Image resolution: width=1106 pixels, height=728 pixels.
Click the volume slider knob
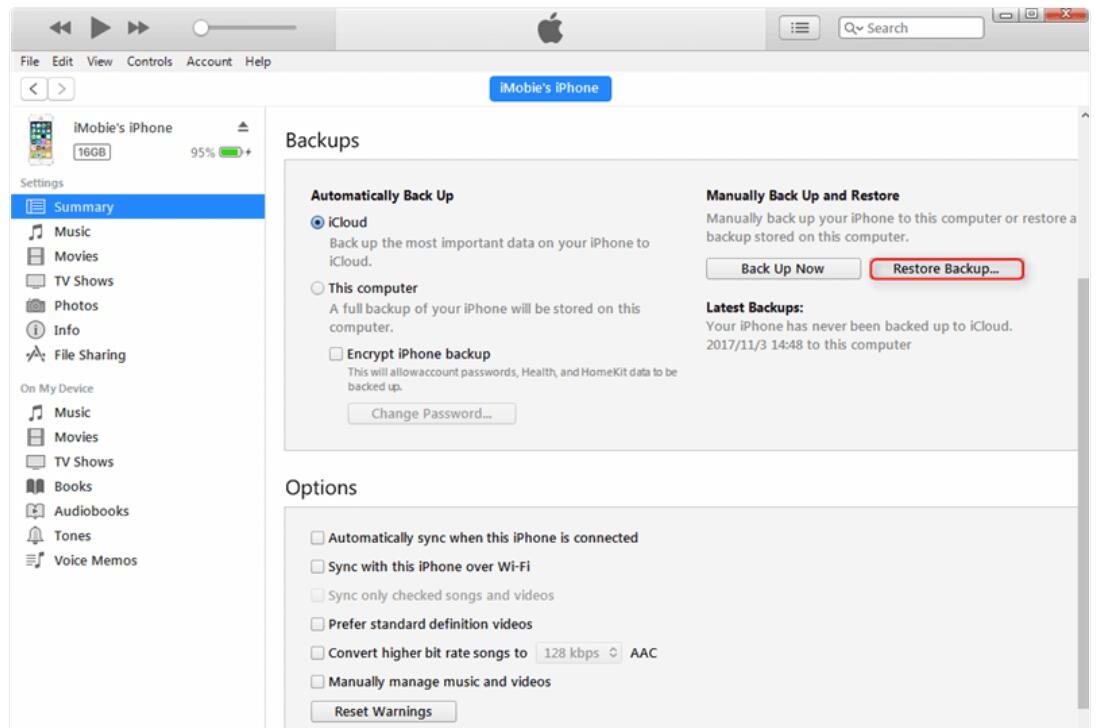click(201, 28)
